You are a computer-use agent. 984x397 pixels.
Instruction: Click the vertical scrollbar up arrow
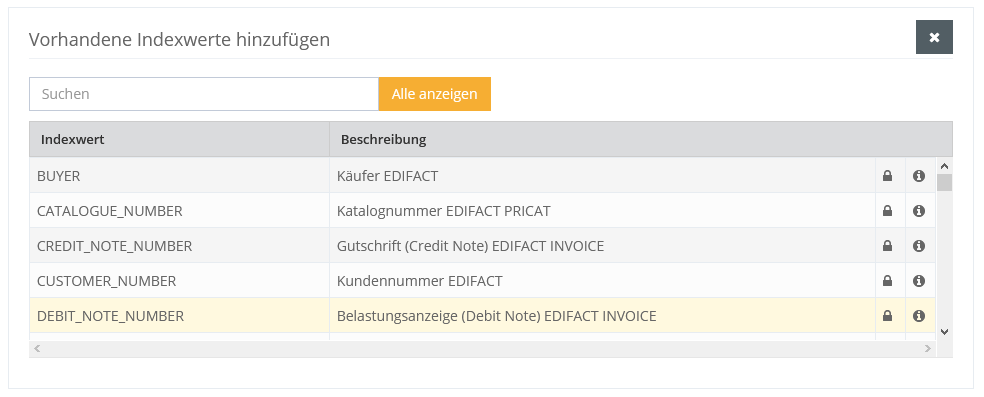tap(944, 166)
